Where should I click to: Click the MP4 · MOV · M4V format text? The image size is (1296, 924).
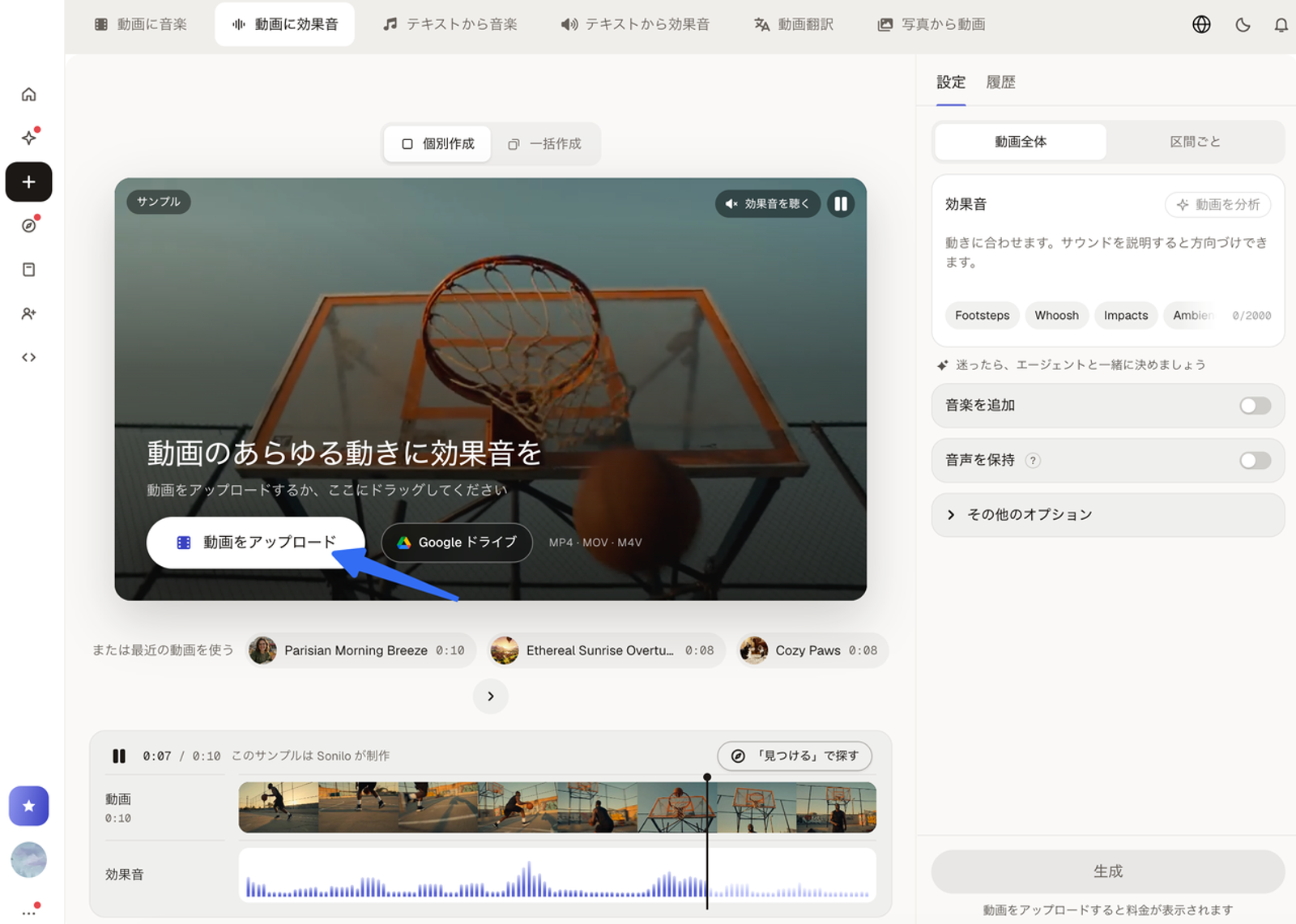(x=595, y=543)
